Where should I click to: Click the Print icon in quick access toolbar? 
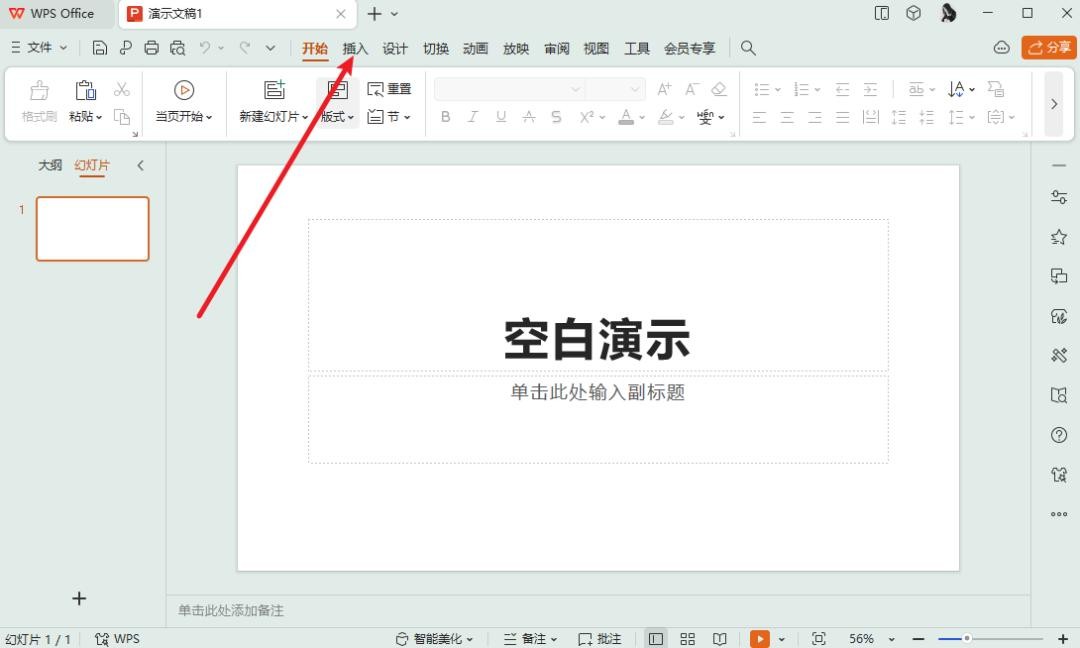click(x=151, y=48)
